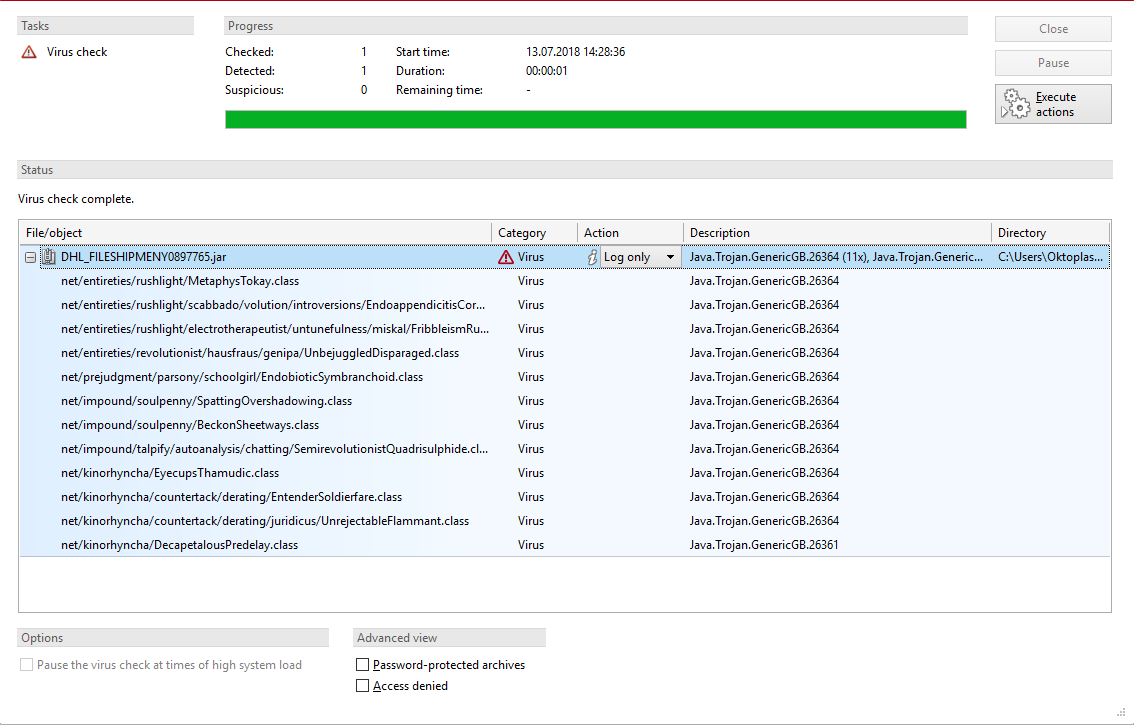Enable Password-protected archives checkbox

(362, 664)
